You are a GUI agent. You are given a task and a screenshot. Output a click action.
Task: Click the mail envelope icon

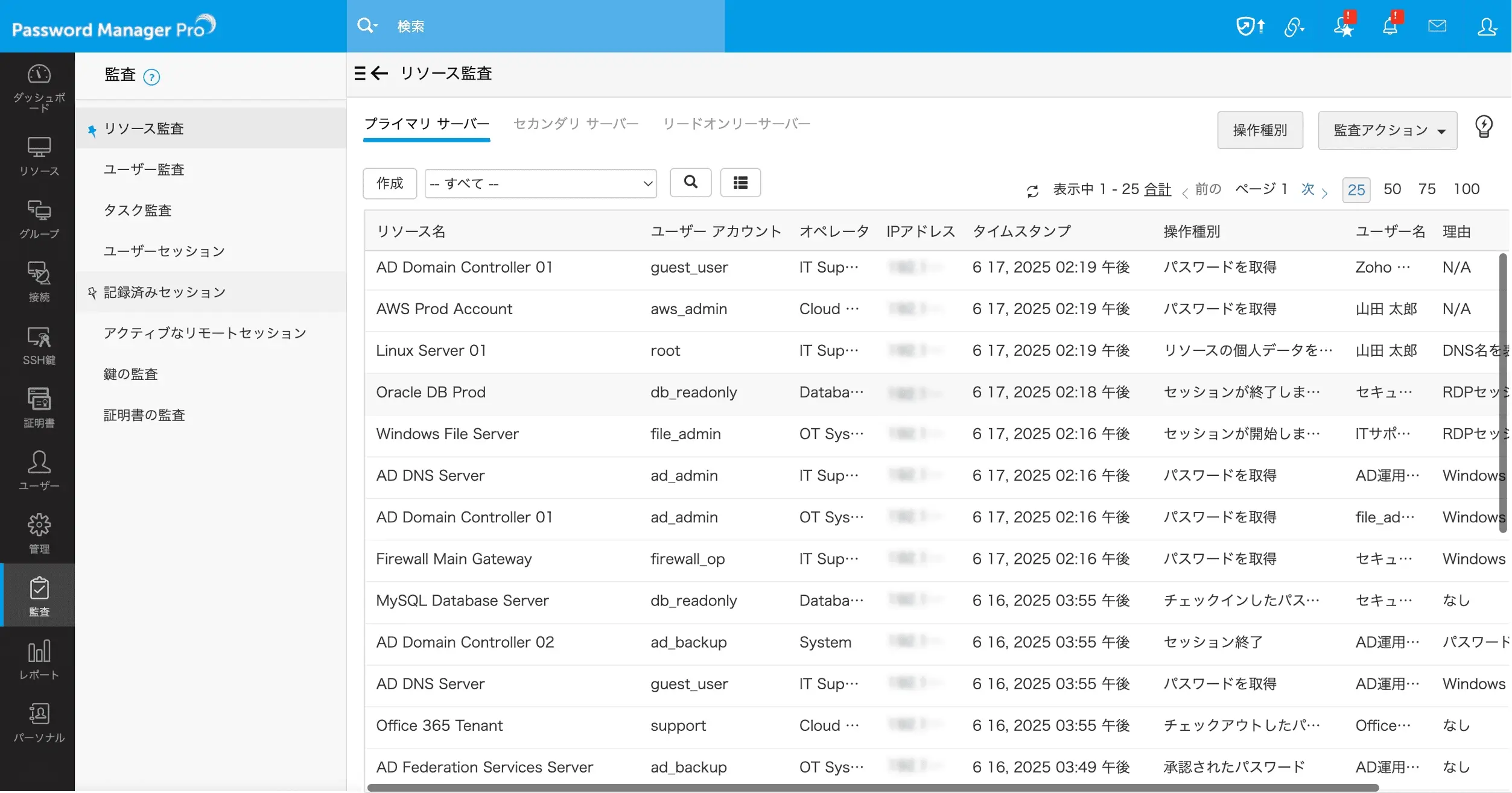point(1437,26)
